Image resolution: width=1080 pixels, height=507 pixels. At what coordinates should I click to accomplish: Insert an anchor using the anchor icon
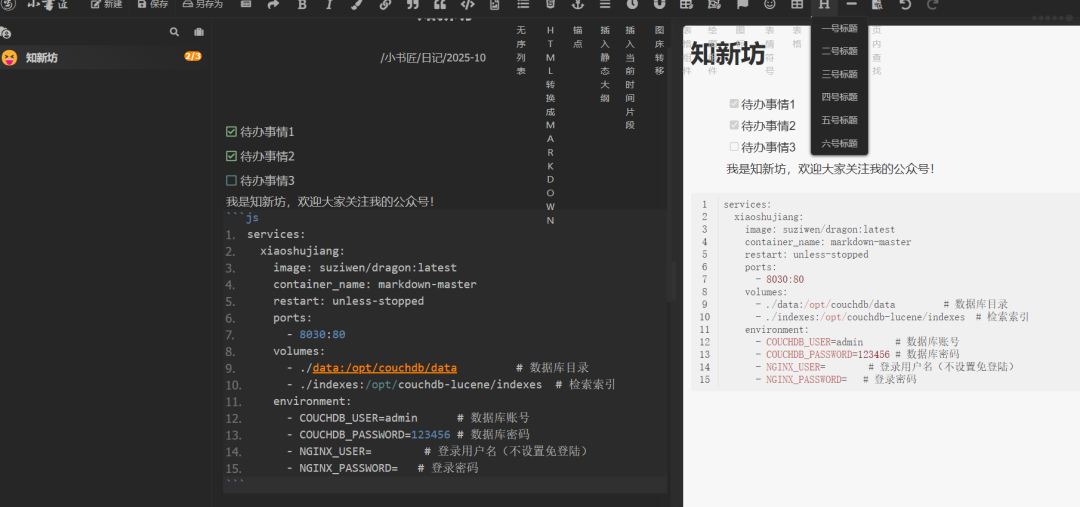point(577,5)
